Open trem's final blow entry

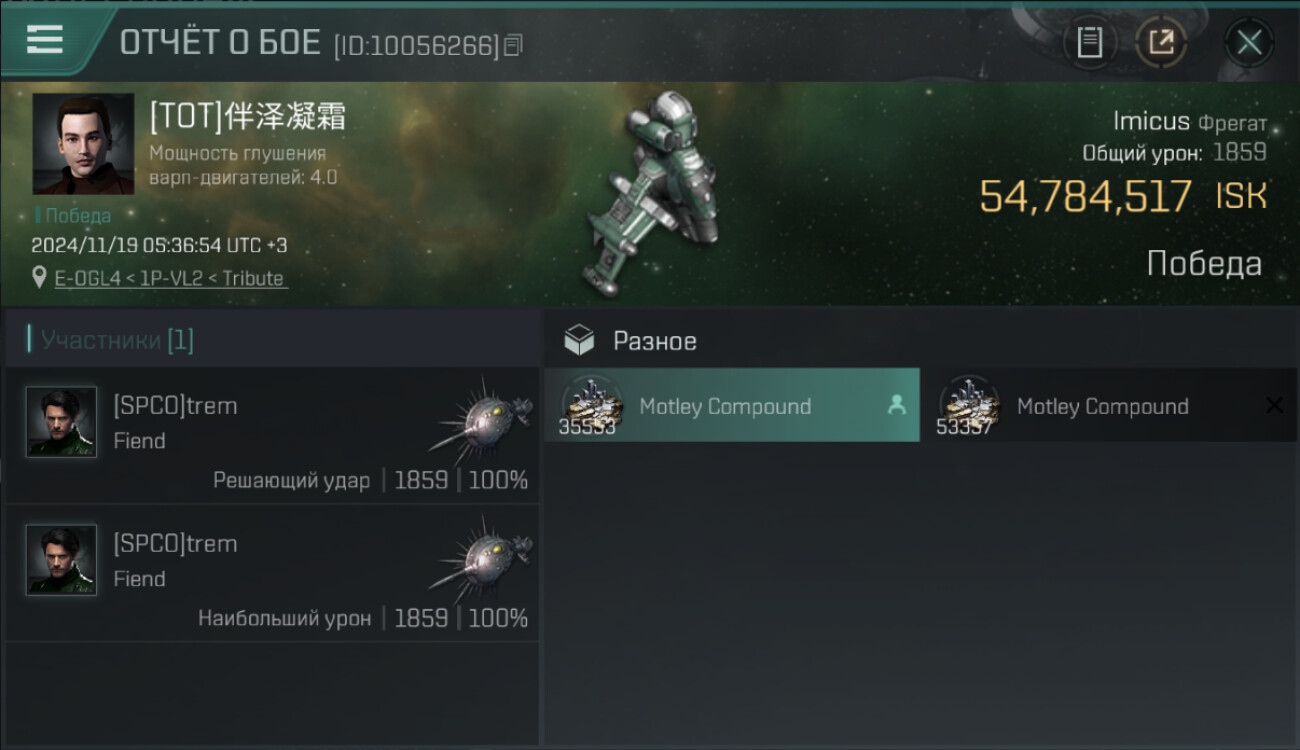272,435
